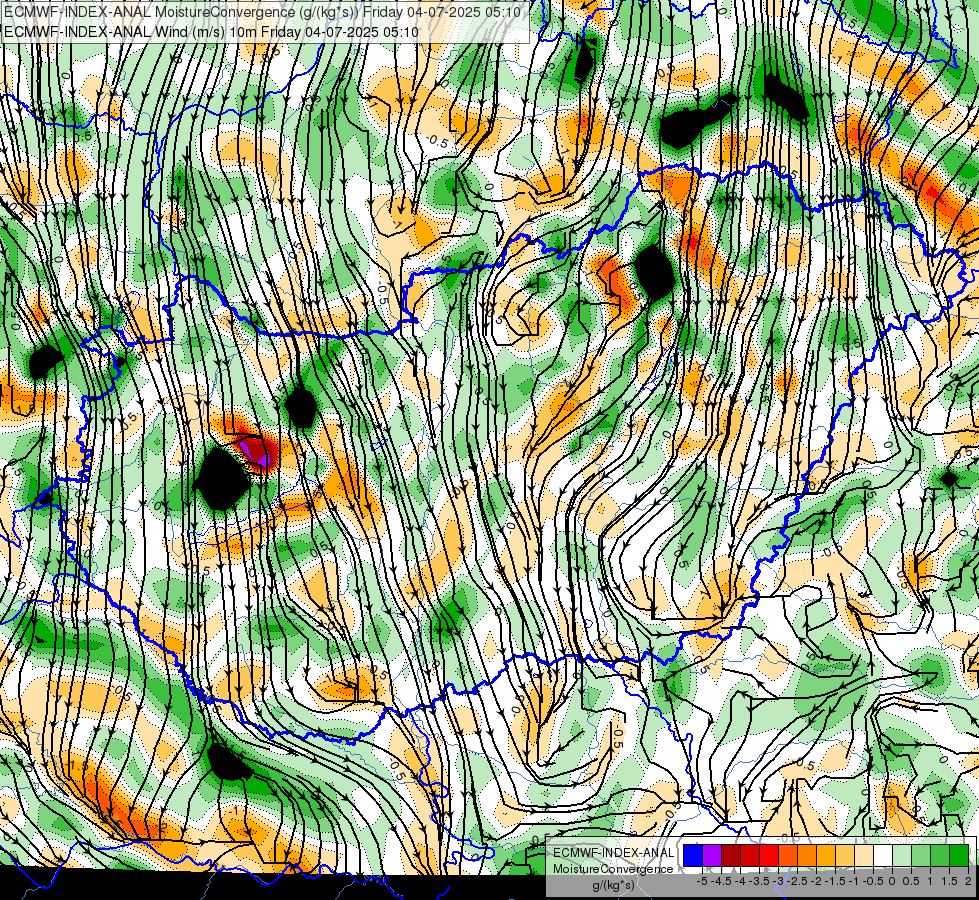
Task: Click the legend swatch between -3 and -2.5
Action: 788,855
